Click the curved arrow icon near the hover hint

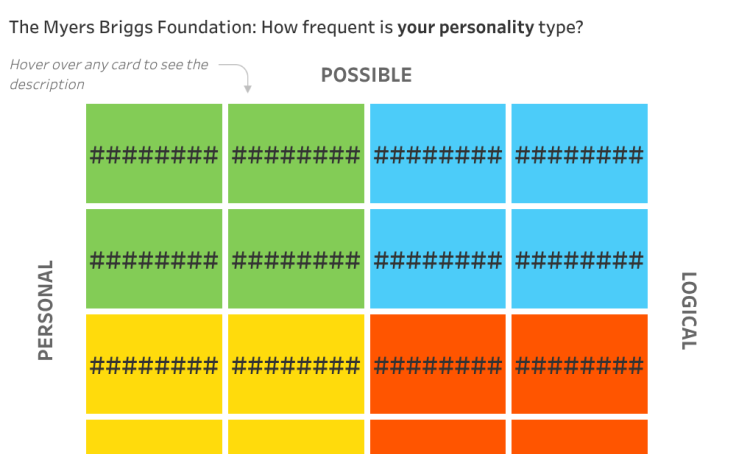point(237,77)
